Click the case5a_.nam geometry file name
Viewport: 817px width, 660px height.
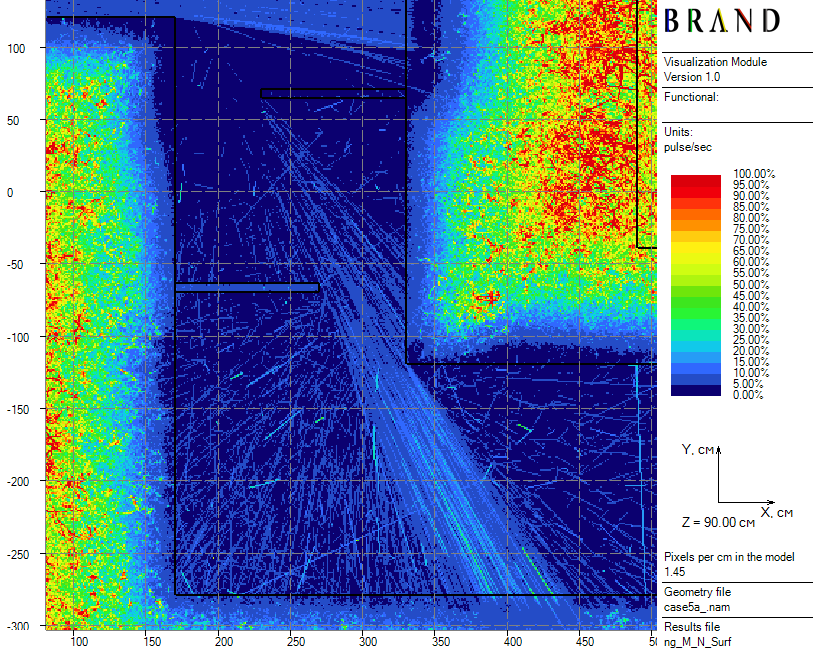(697, 607)
